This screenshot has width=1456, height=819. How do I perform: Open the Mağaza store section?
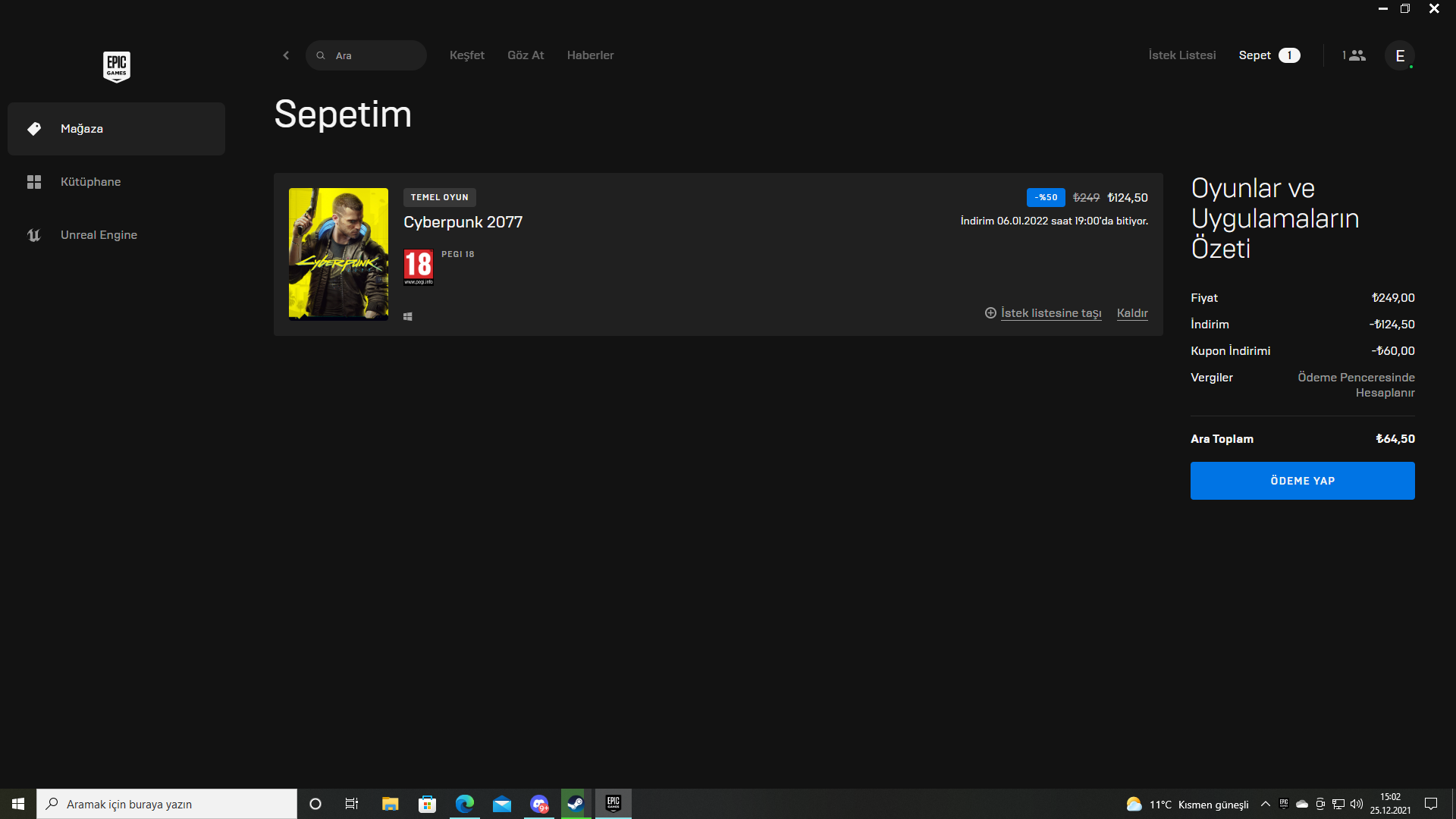pyautogui.click(x=116, y=129)
